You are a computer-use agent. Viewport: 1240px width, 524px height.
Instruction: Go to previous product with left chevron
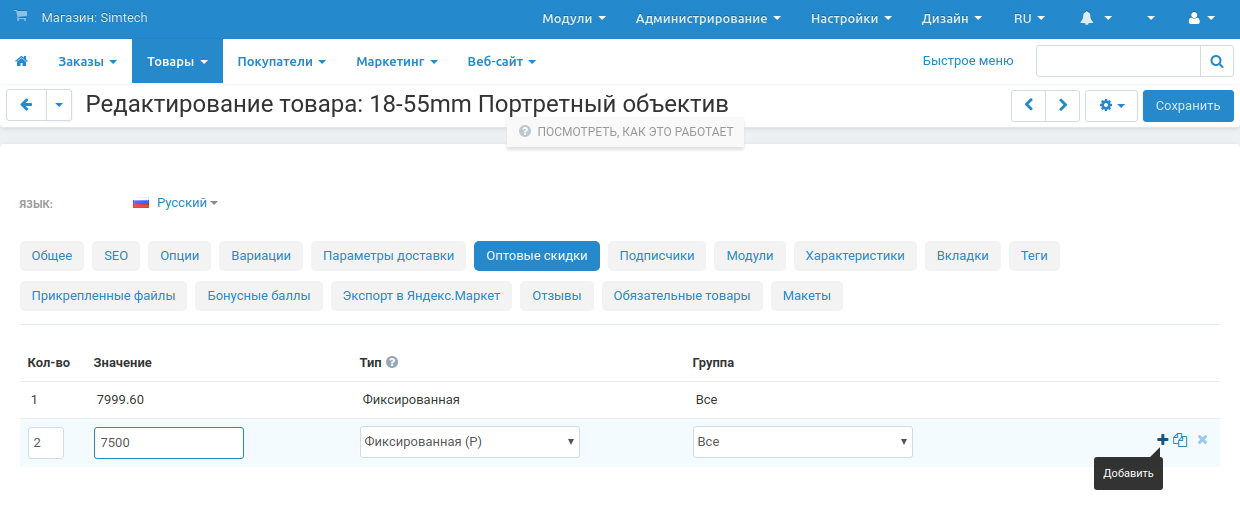(x=1028, y=105)
